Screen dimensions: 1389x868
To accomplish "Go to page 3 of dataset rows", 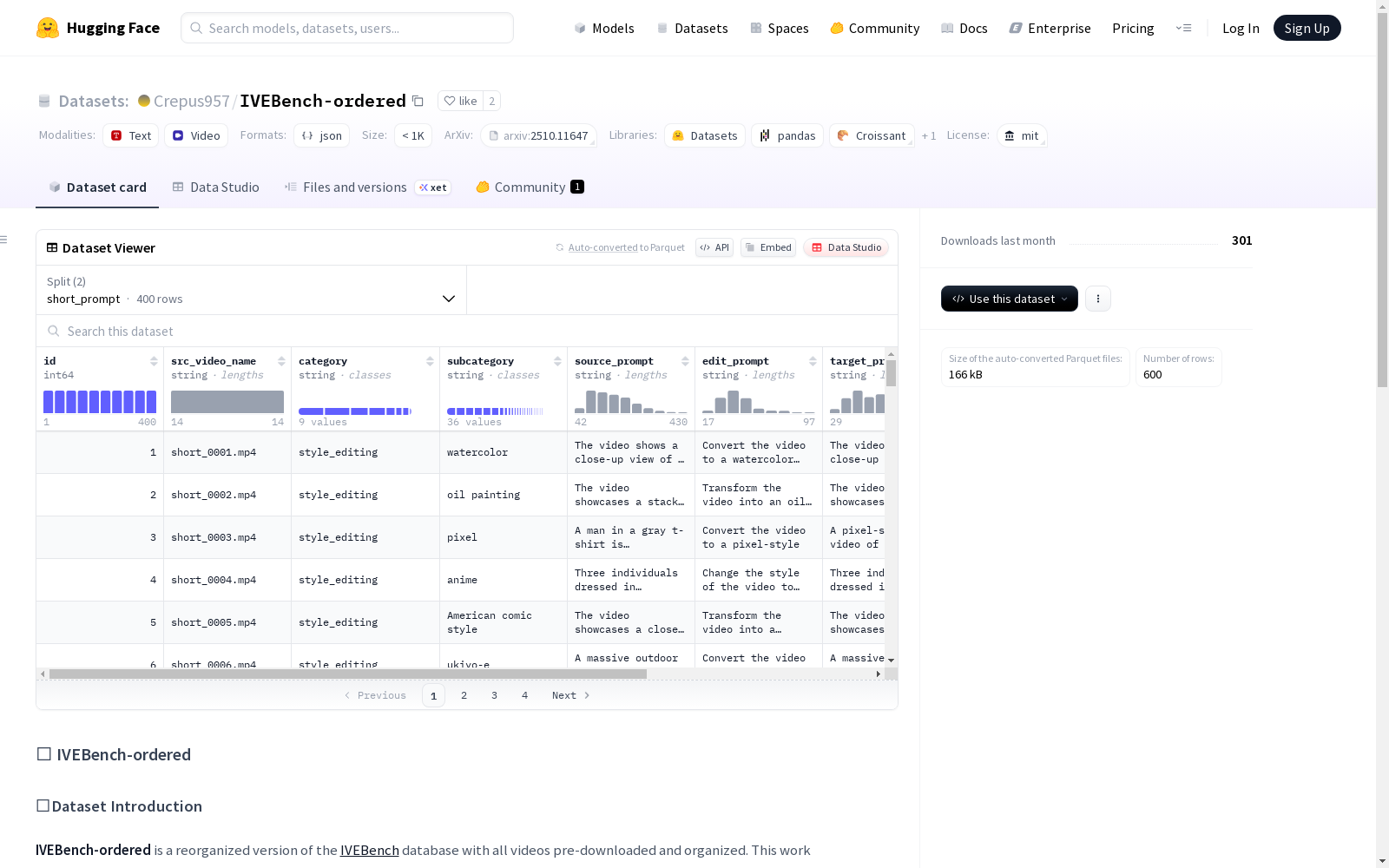I will click(x=495, y=695).
